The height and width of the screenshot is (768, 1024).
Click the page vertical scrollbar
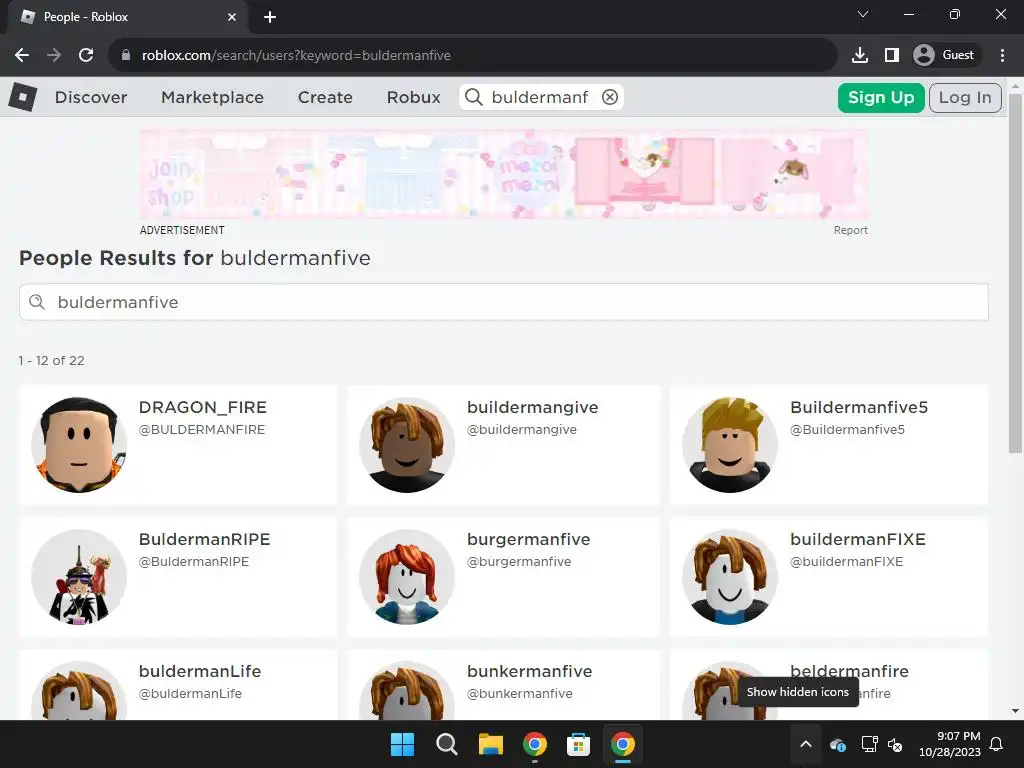pyautogui.click(x=1015, y=273)
